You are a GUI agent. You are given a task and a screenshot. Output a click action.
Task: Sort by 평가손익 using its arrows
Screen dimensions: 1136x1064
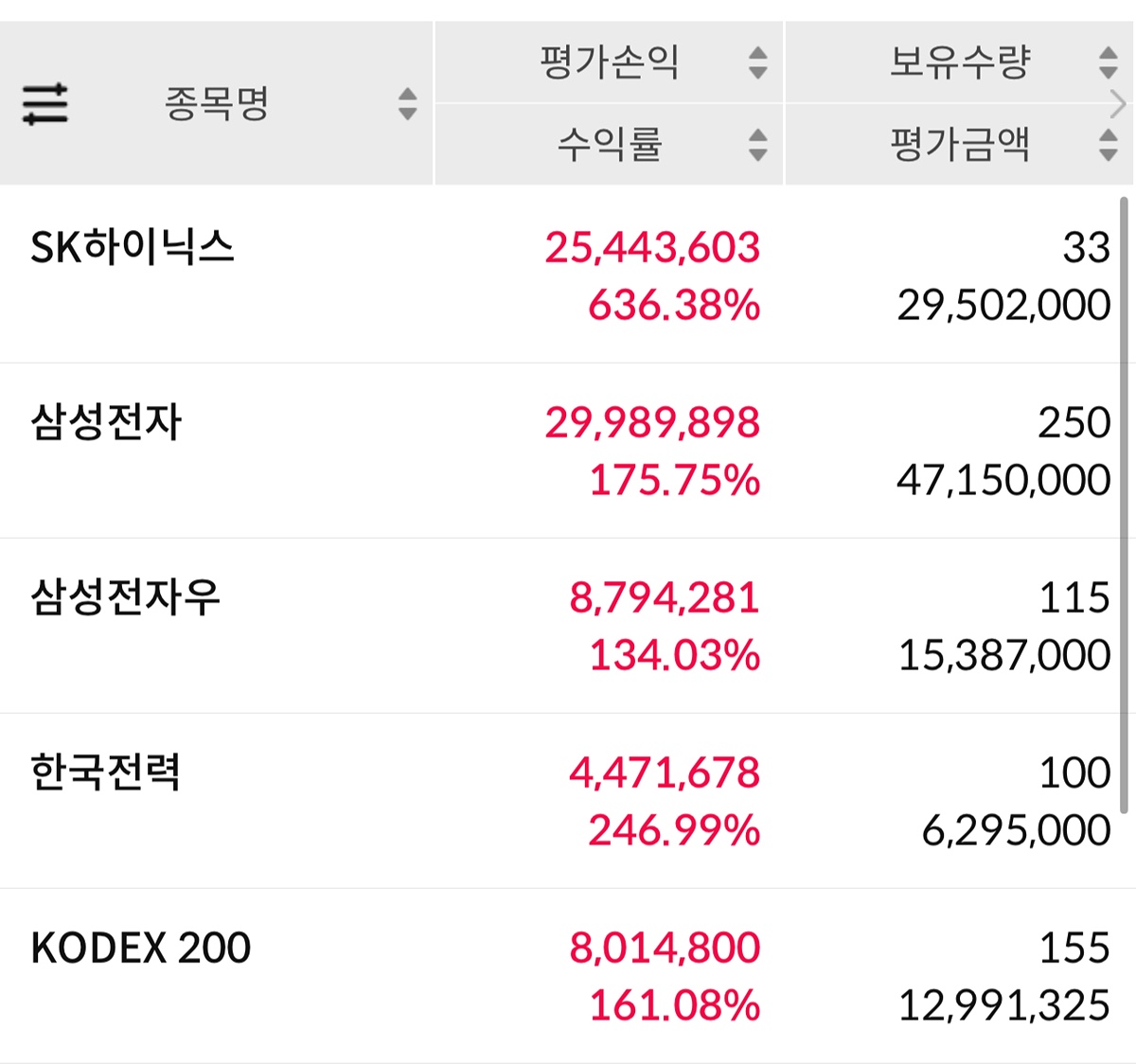[757, 62]
